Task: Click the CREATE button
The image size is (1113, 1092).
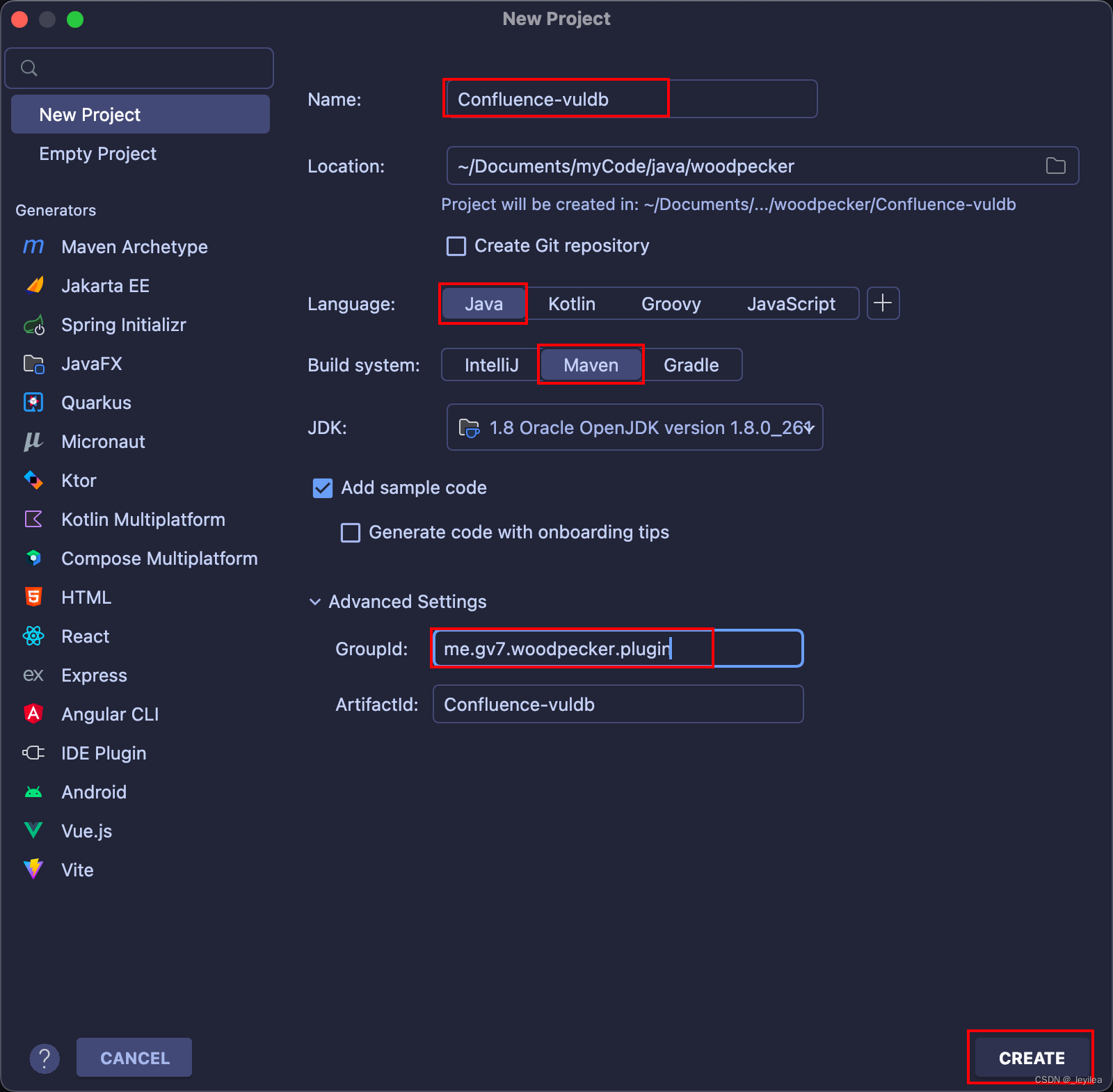Action: [x=1031, y=1057]
